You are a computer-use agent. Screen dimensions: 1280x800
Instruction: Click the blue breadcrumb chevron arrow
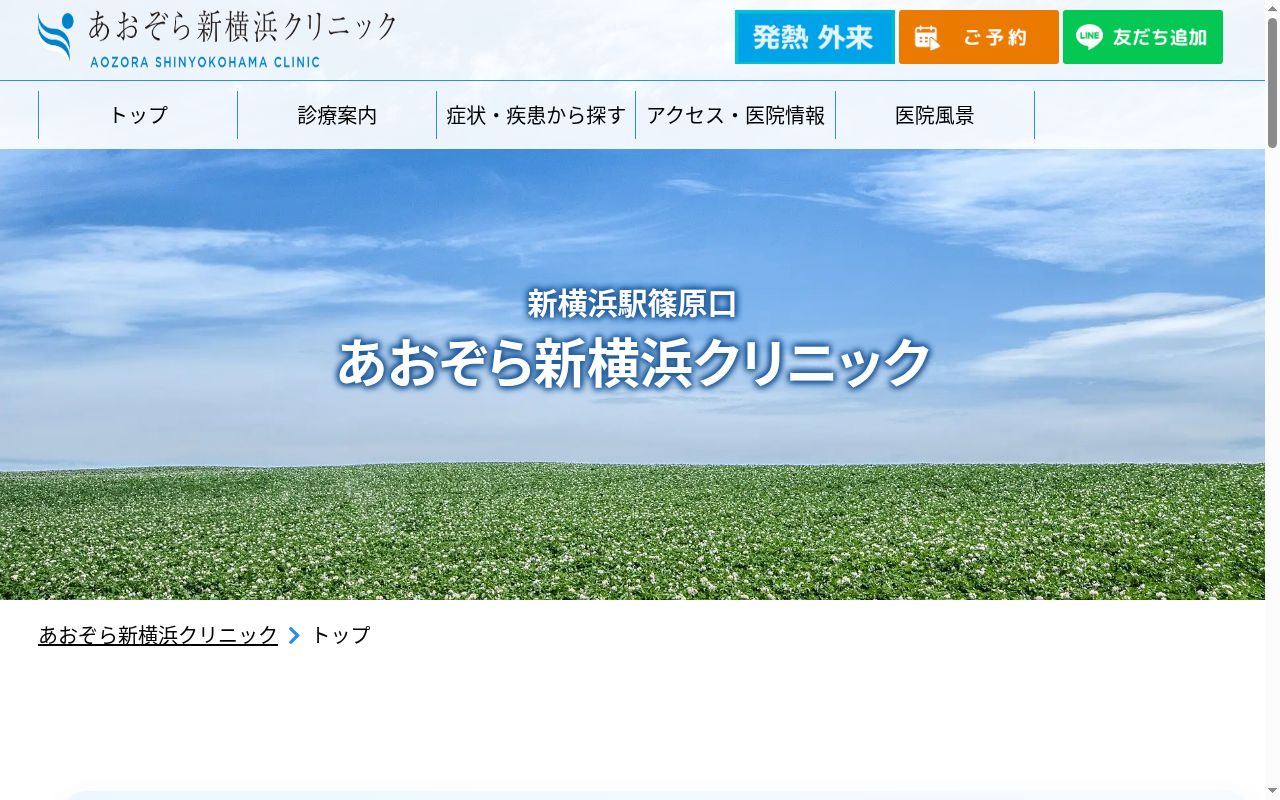[294, 635]
